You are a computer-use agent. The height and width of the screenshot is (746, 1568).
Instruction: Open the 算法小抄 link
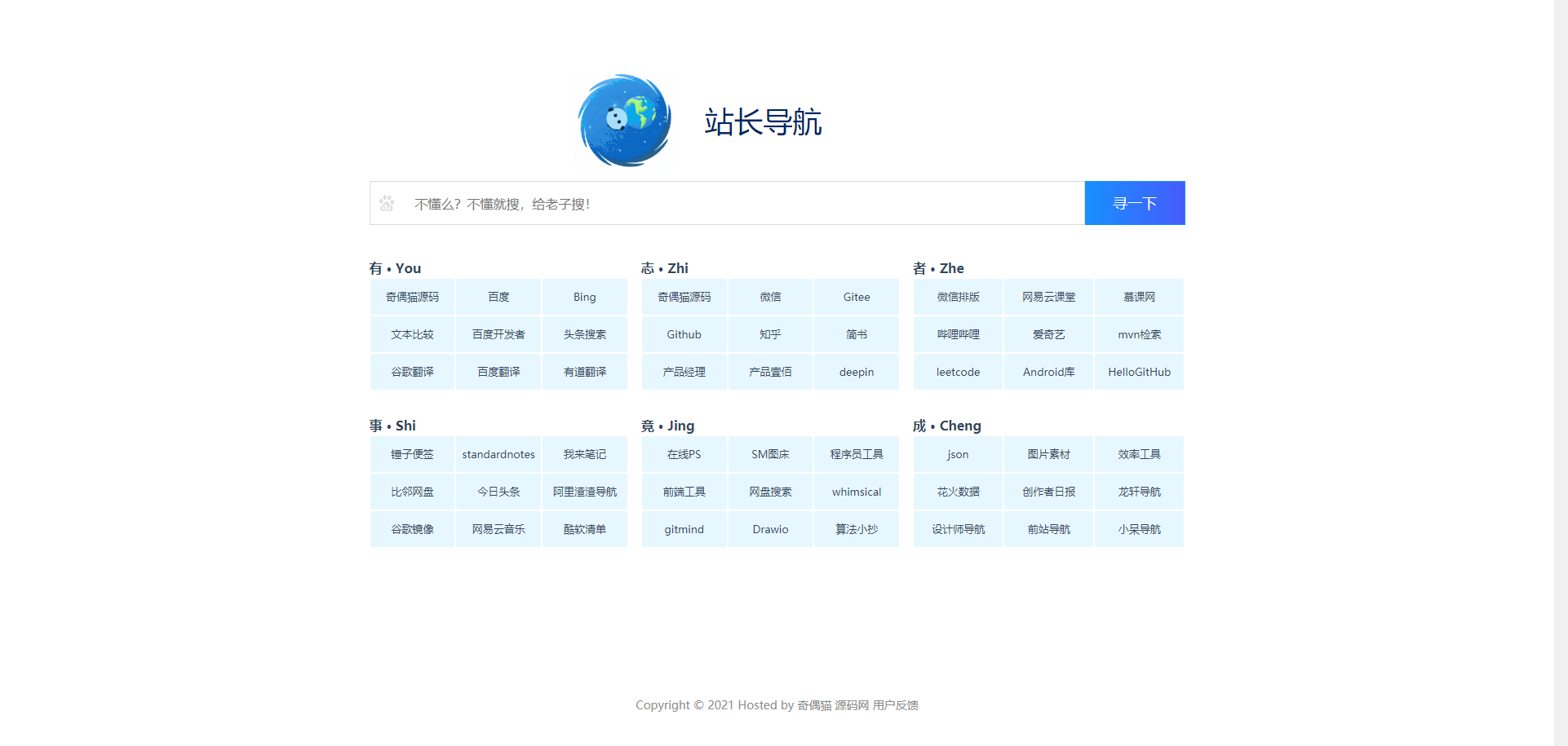coord(857,529)
